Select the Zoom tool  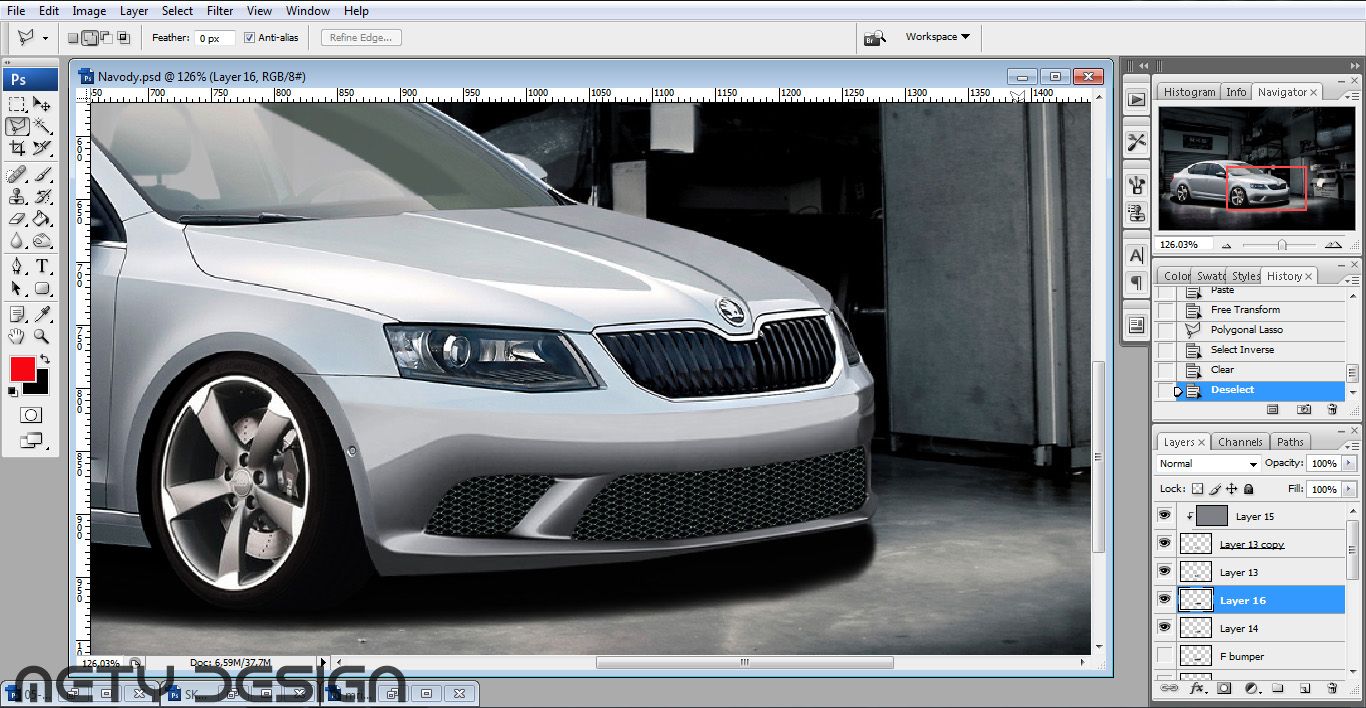pos(42,337)
